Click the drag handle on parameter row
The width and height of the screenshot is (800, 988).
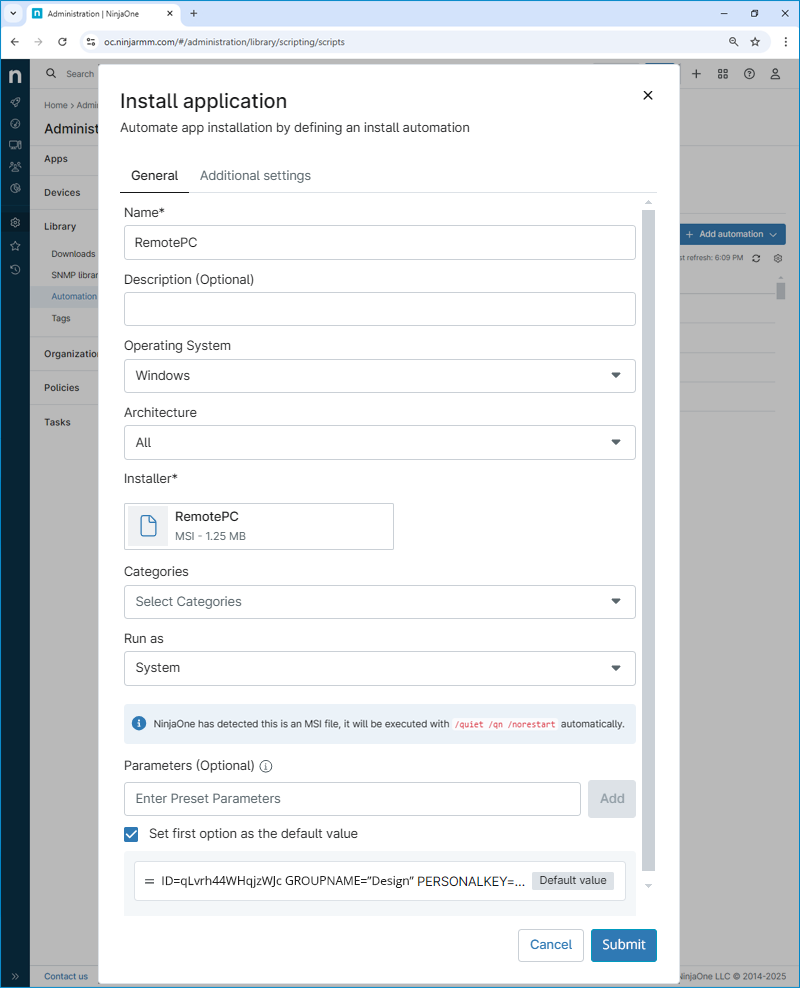149,881
